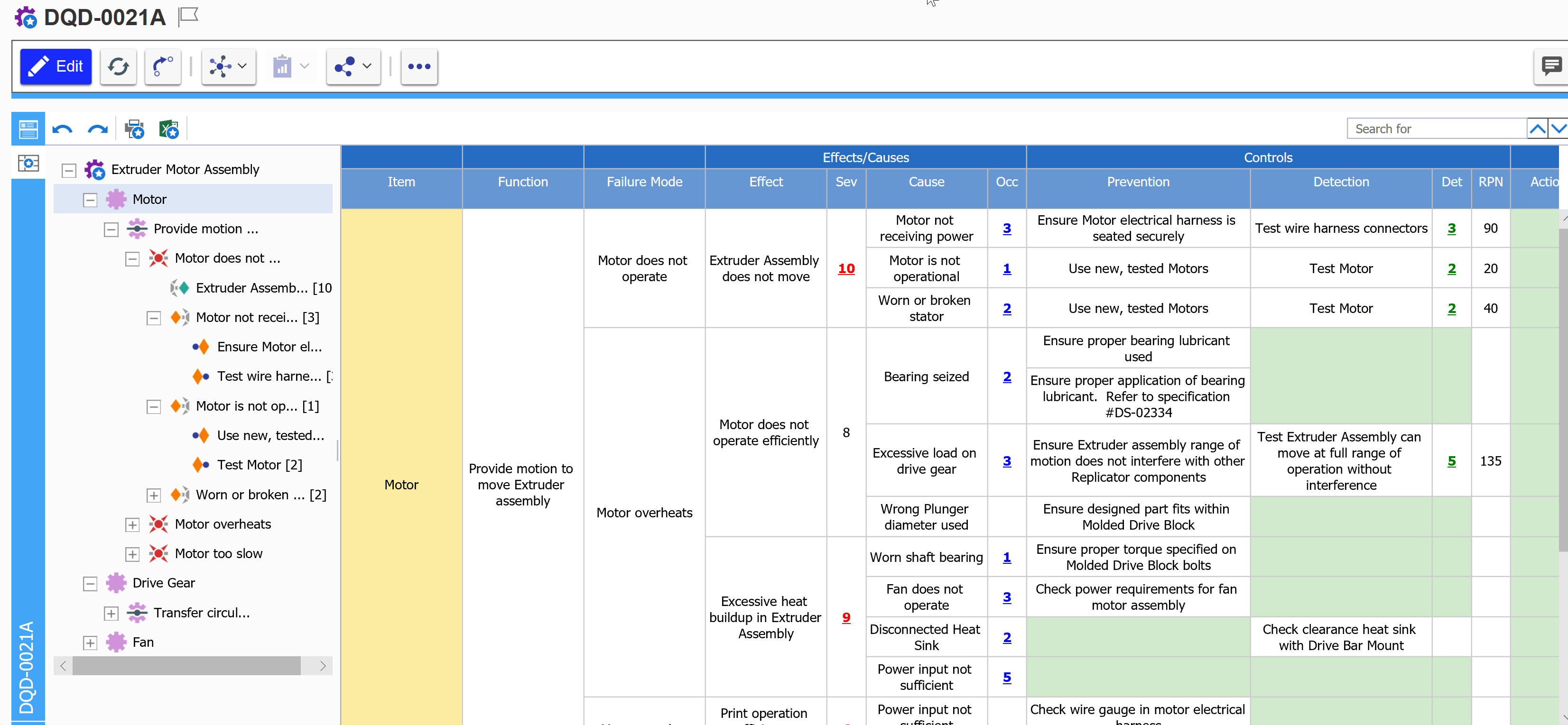Open the more actions ellipsis menu
The image size is (1568, 725).
tap(419, 66)
